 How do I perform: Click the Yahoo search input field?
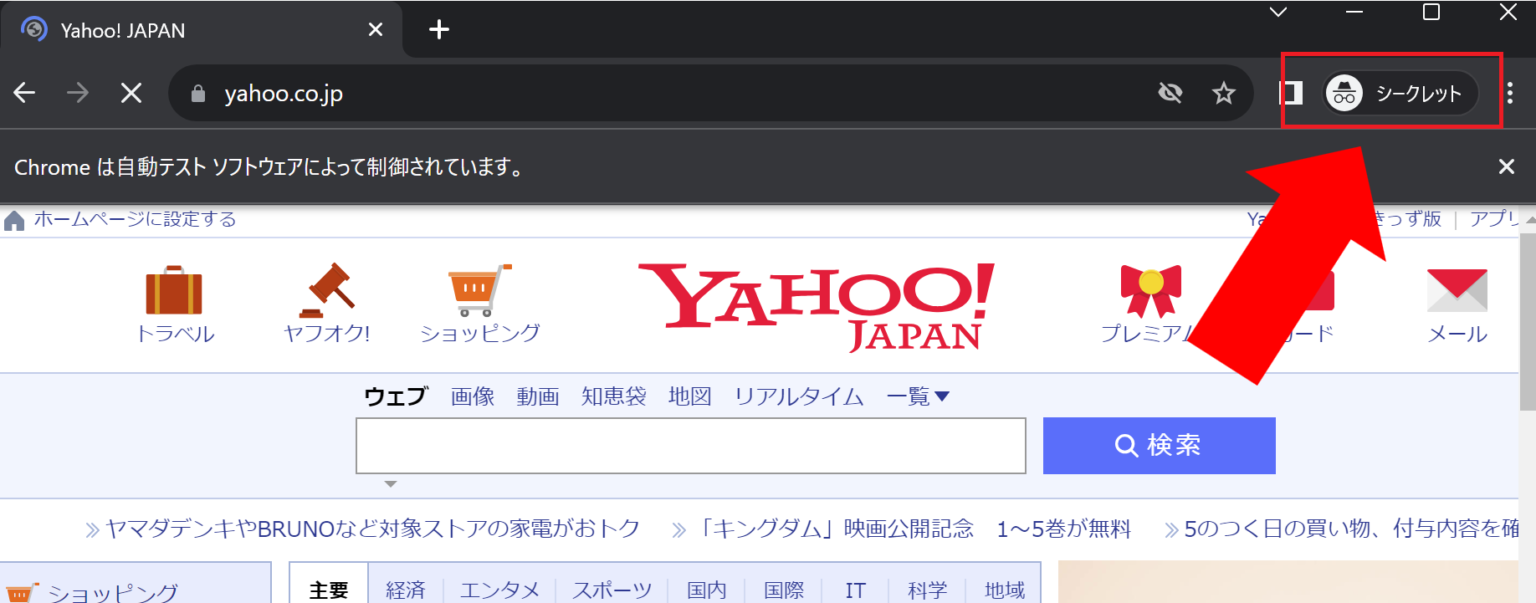(690, 445)
